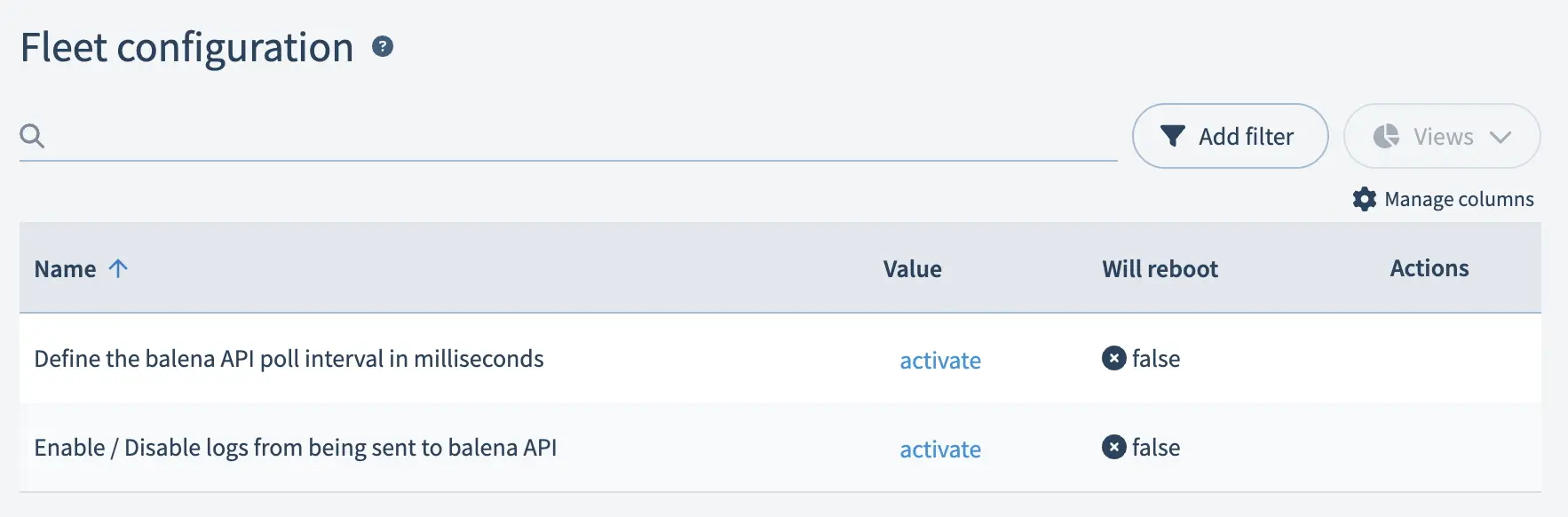Activate the logs to balena API setting
Viewport: 1568px width, 517px height.
point(940,449)
